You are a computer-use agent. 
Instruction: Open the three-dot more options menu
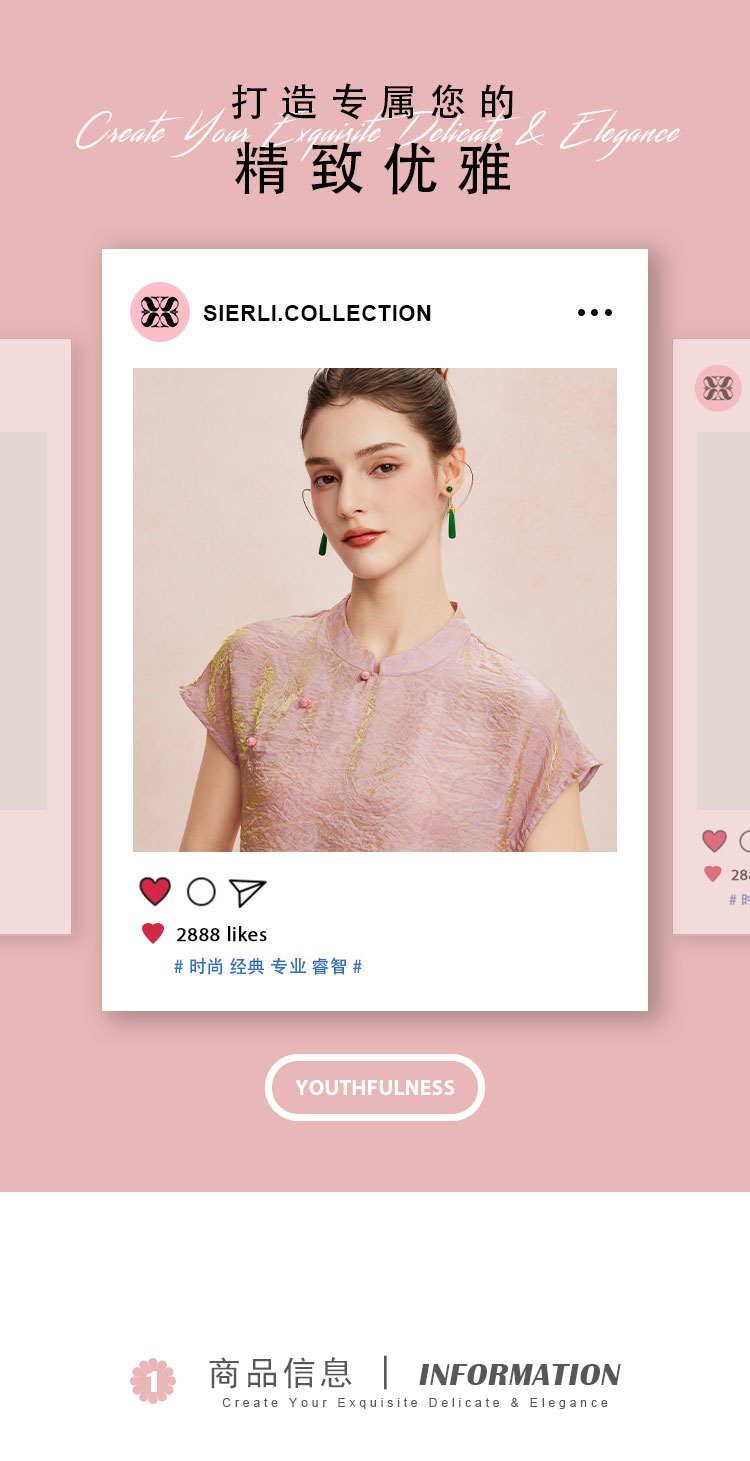pos(595,313)
